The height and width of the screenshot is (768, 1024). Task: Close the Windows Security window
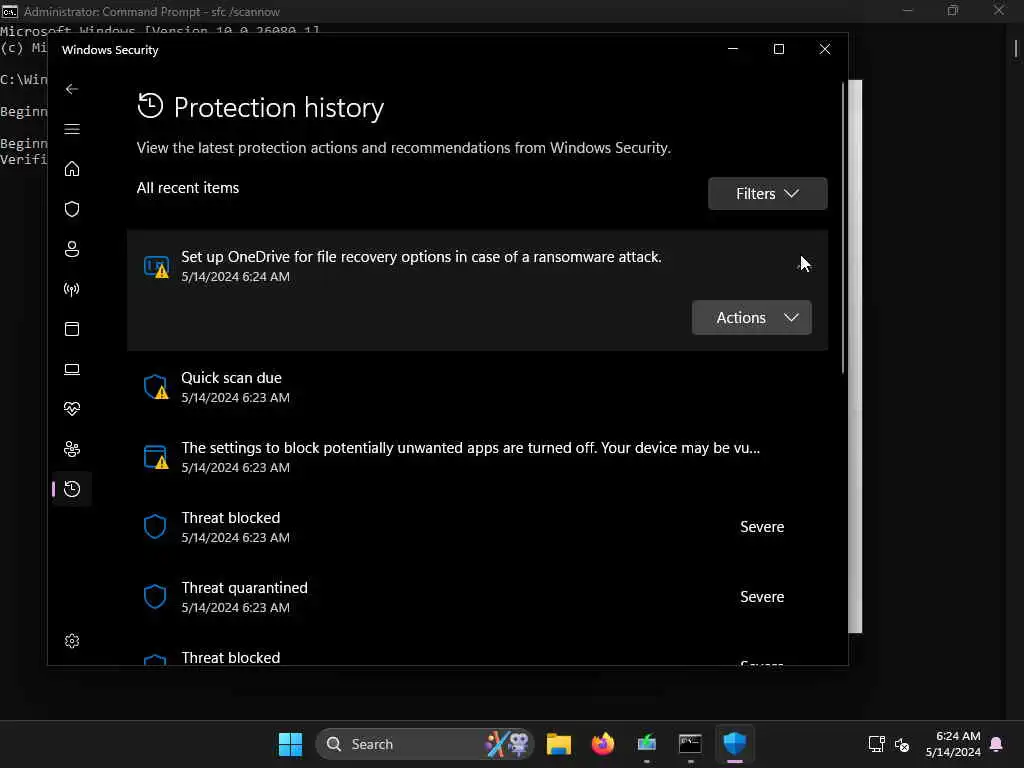(825, 49)
